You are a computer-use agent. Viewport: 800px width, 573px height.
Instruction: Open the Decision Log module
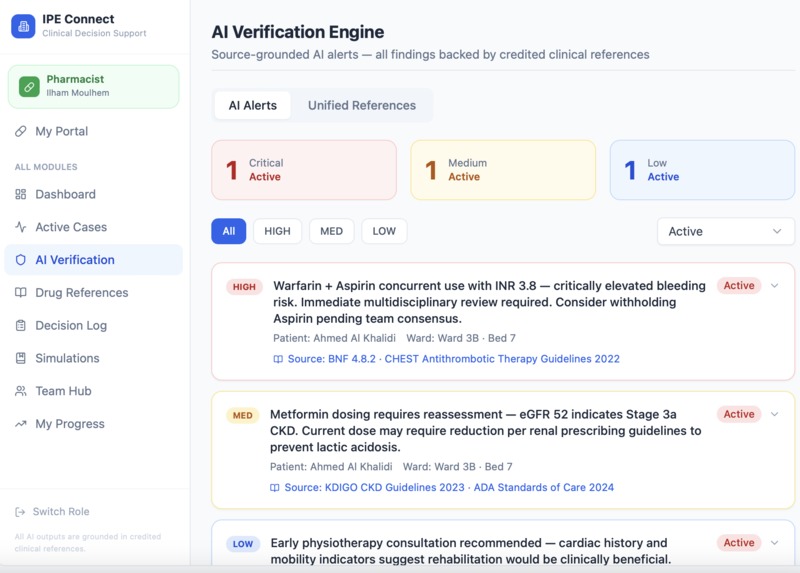[x=94, y=326]
